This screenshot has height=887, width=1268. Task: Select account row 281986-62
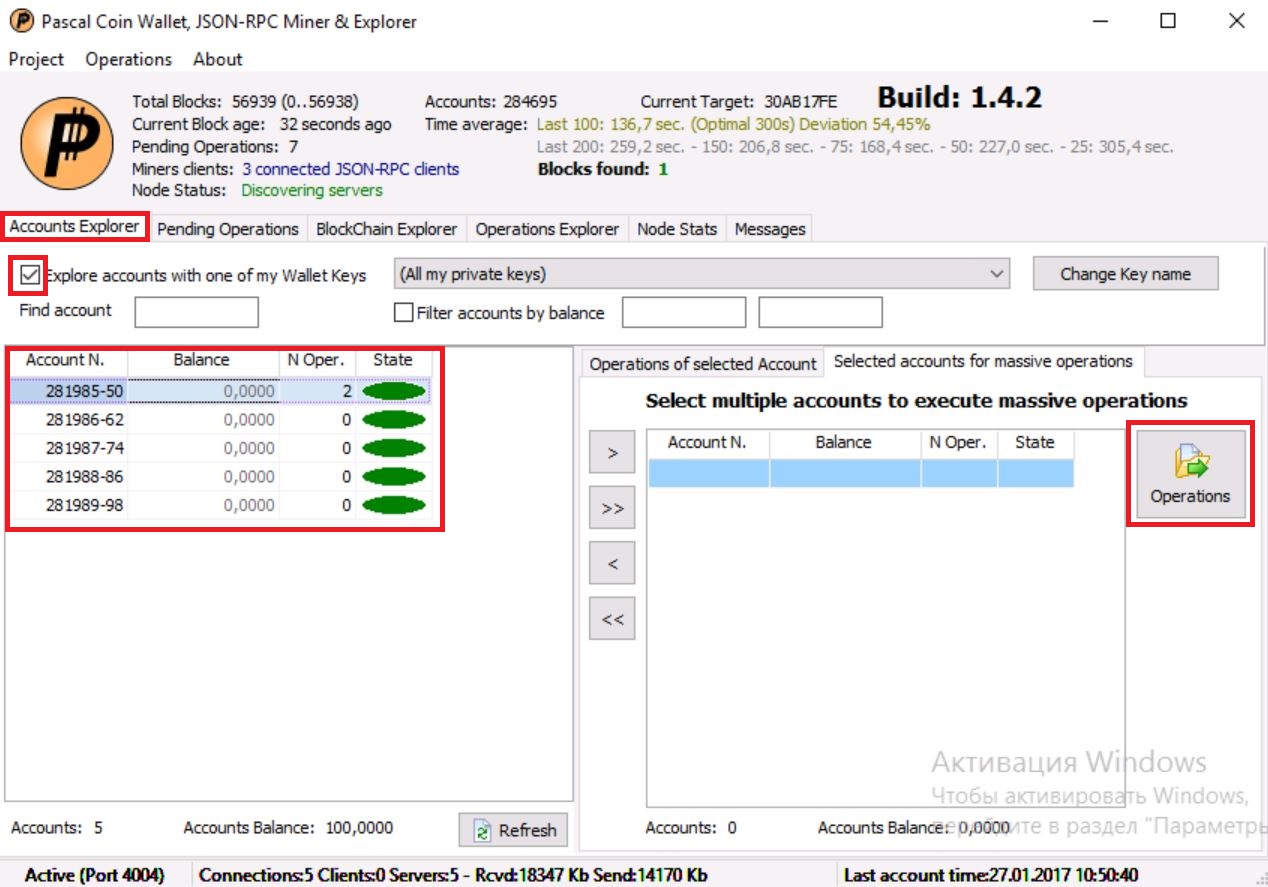coord(220,420)
